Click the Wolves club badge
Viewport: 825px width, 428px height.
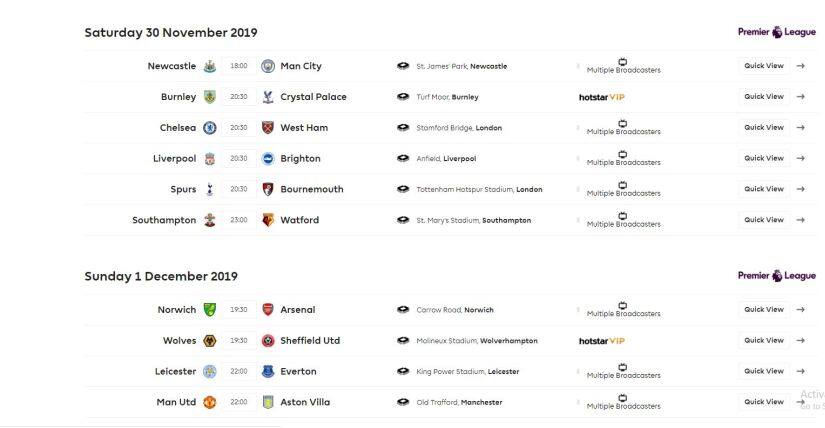tap(209, 341)
